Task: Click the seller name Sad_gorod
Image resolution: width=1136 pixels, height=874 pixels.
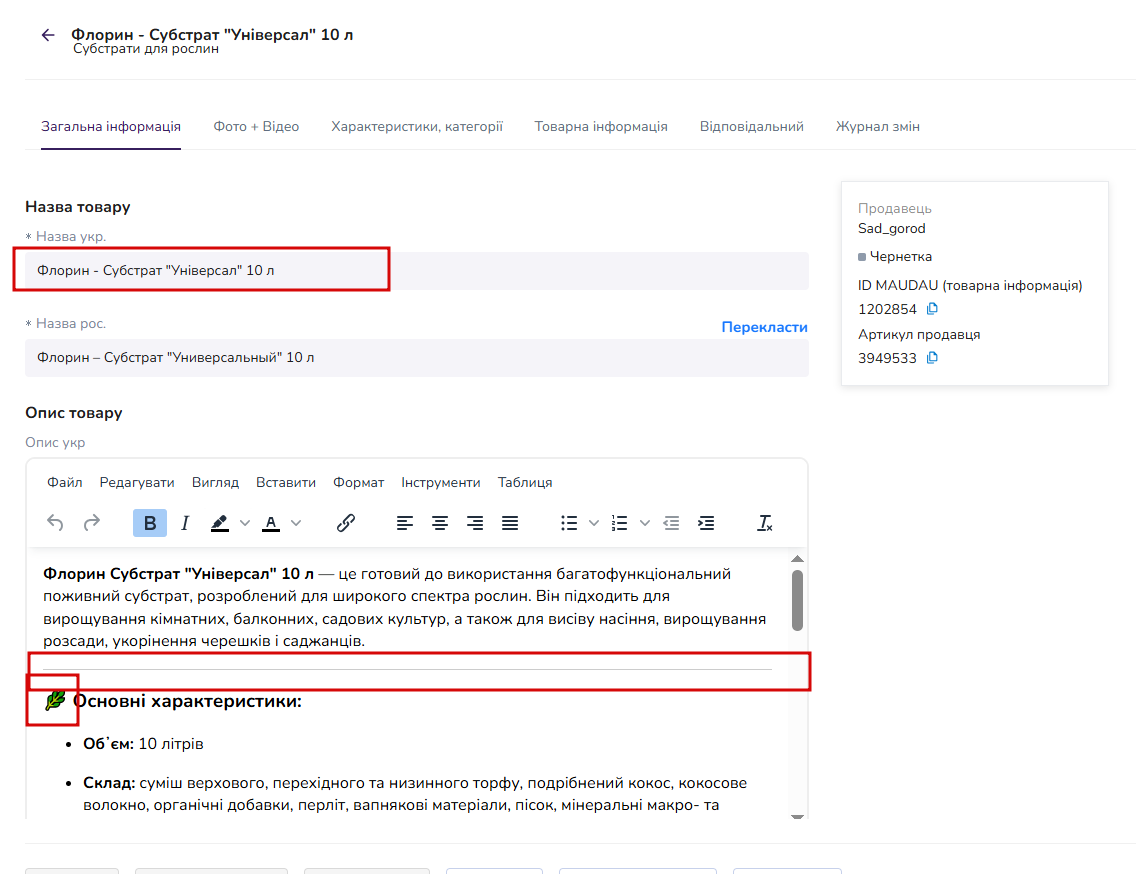Action: click(x=891, y=228)
